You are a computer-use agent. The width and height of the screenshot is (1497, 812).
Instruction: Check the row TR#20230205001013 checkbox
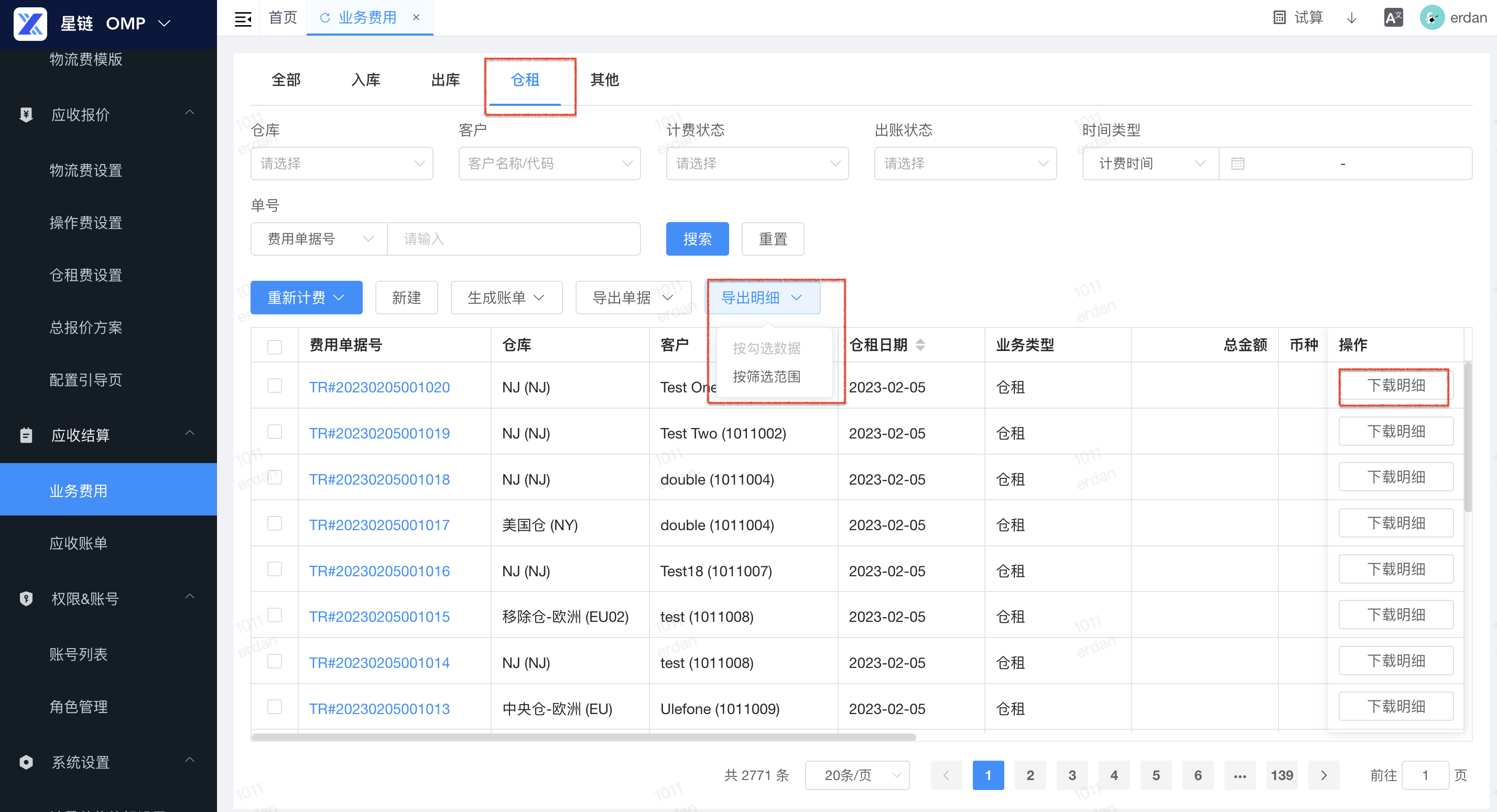[x=274, y=707]
